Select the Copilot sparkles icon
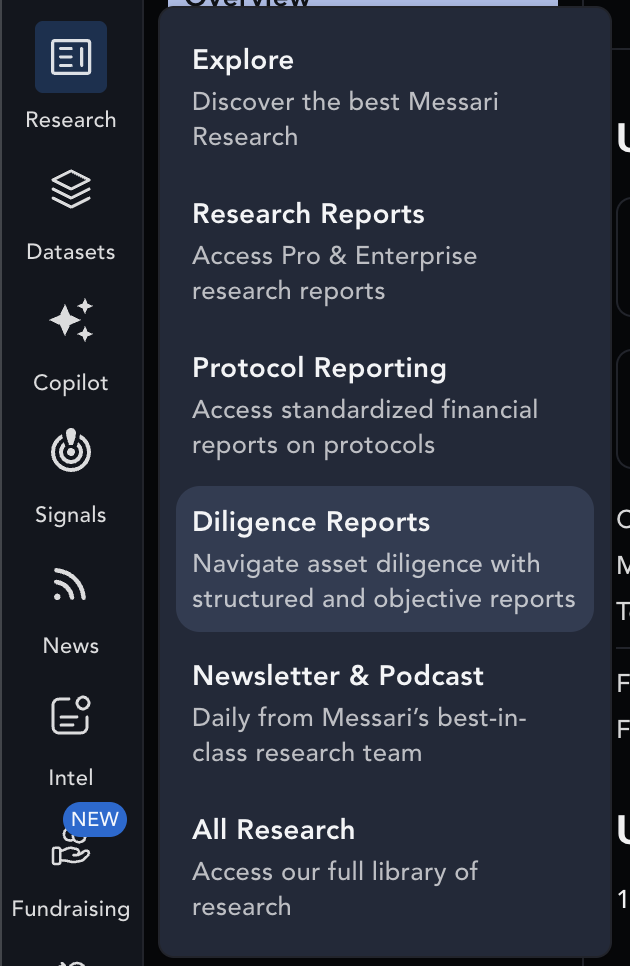Image resolution: width=630 pixels, height=966 pixels. coord(71,320)
